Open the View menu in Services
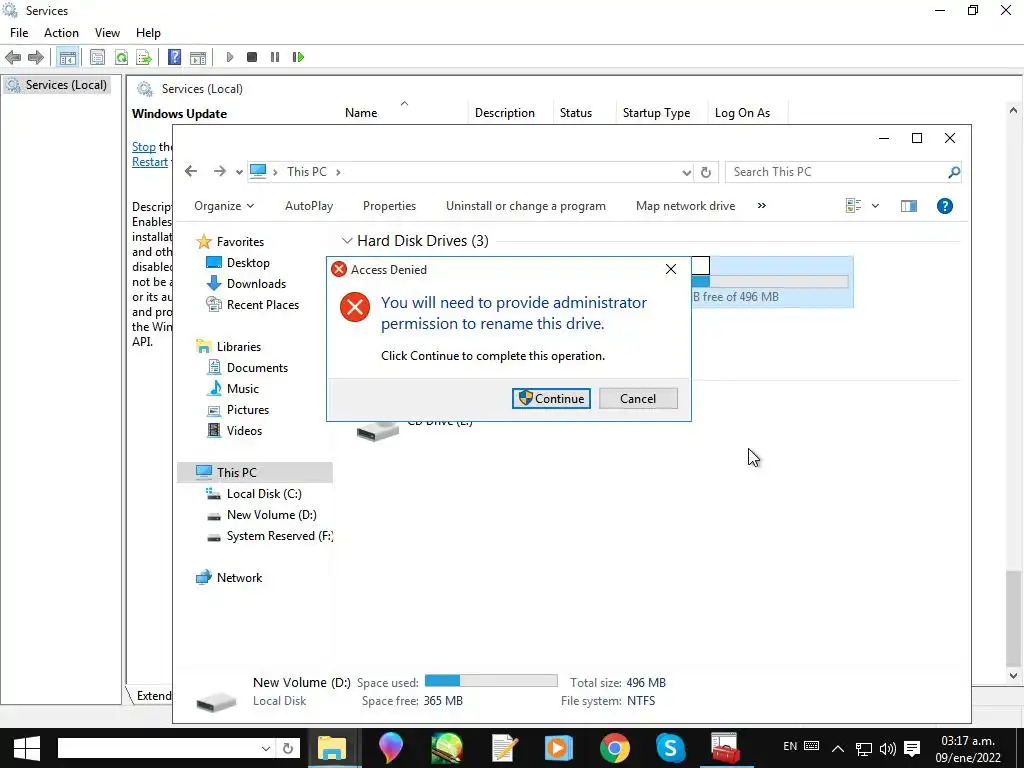Image resolution: width=1024 pixels, height=768 pixels. coord(107,33)
